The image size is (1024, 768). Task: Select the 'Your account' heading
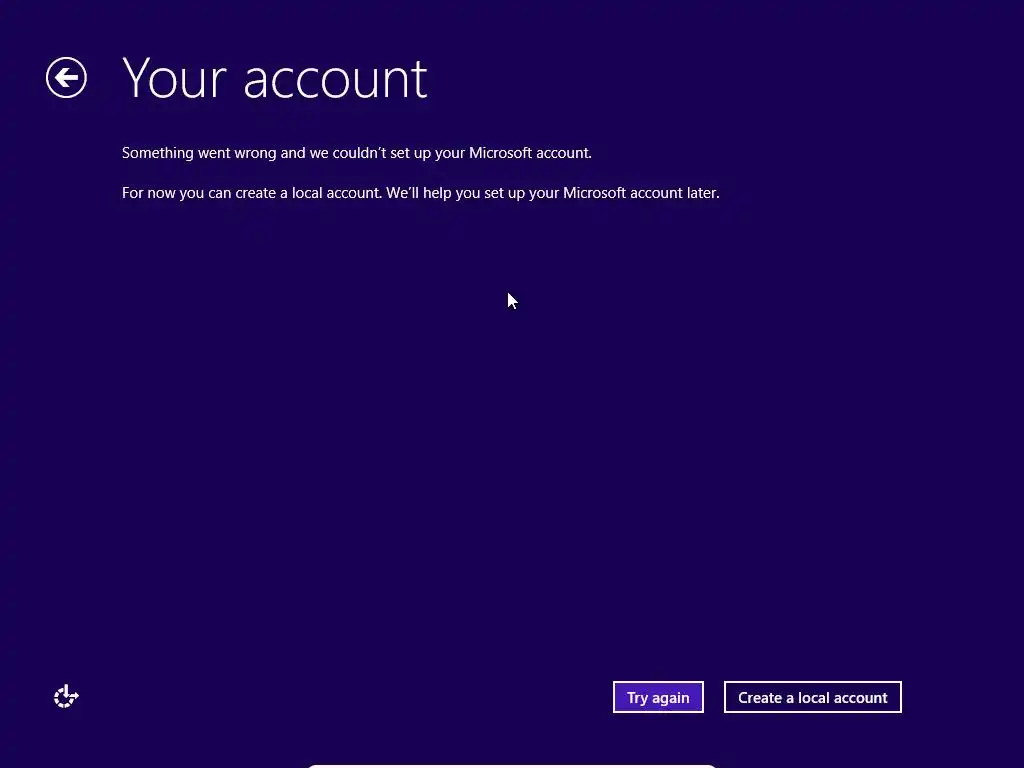(x=275, y=79)
